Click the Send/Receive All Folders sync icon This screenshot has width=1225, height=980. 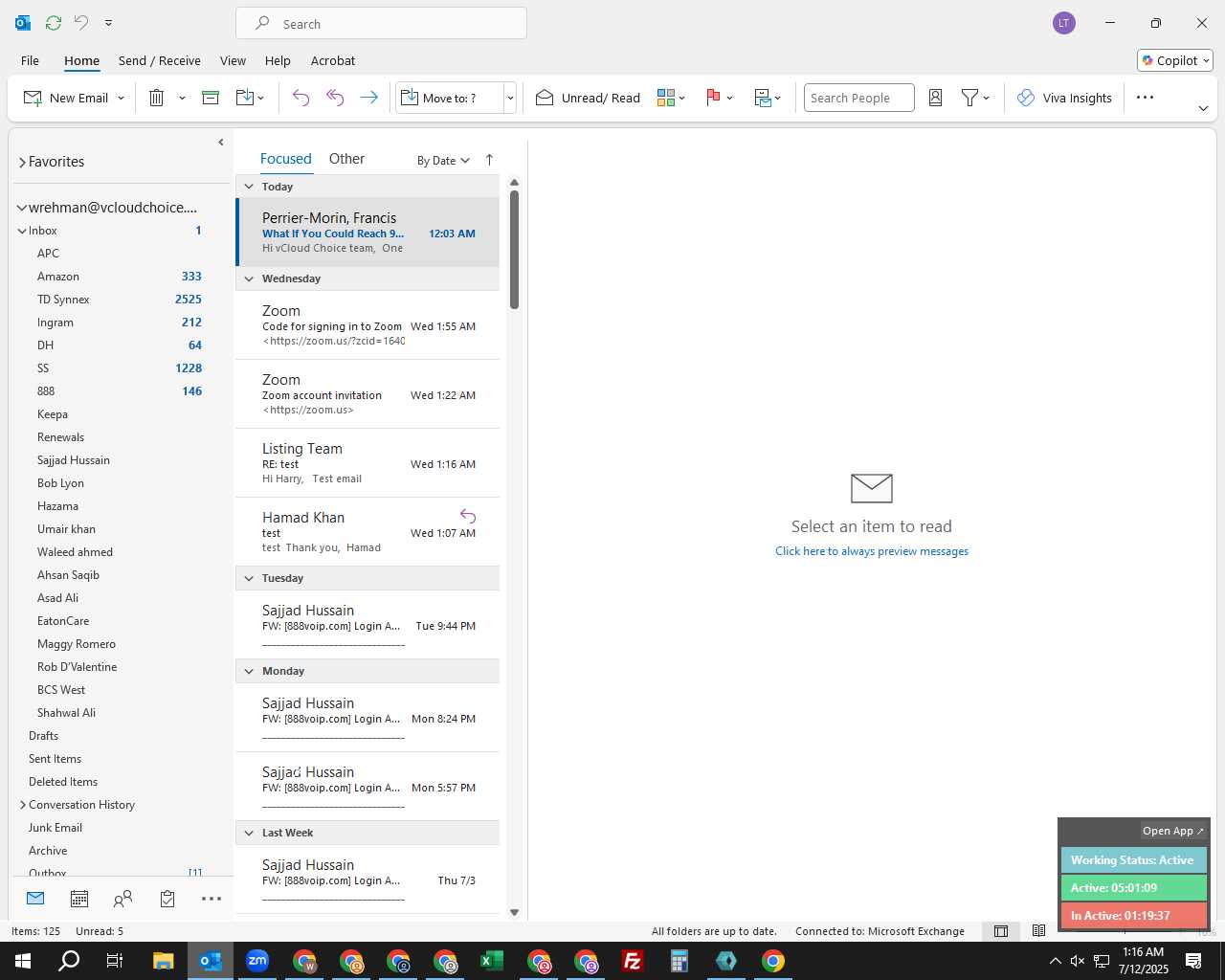tap(54, 22)
